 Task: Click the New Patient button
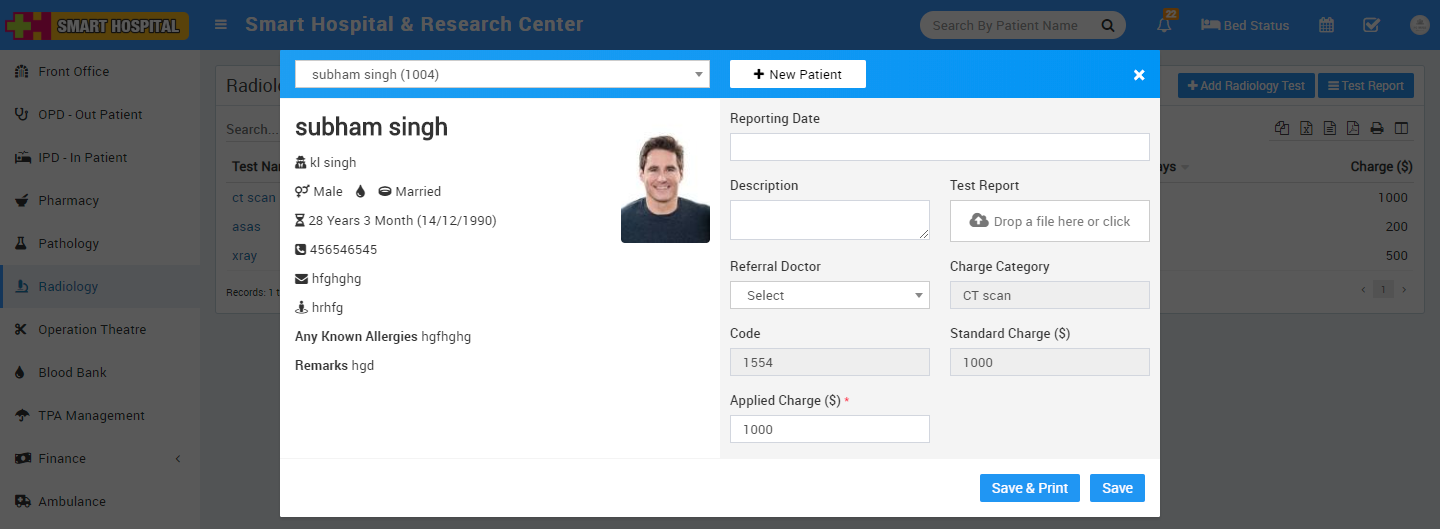coord(797,74)
